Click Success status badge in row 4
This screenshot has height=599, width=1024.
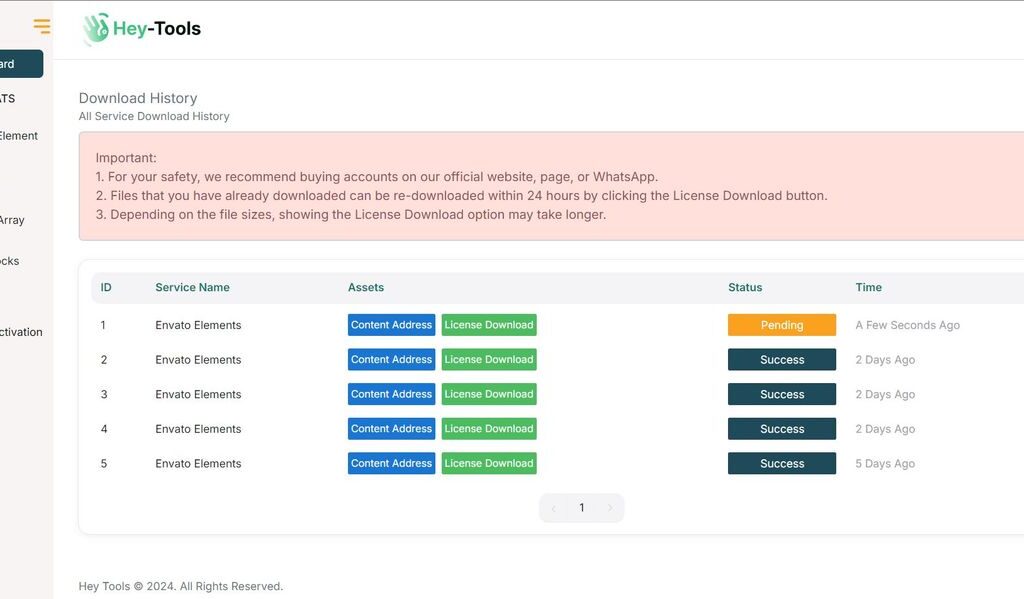click(x=782, y=429)
